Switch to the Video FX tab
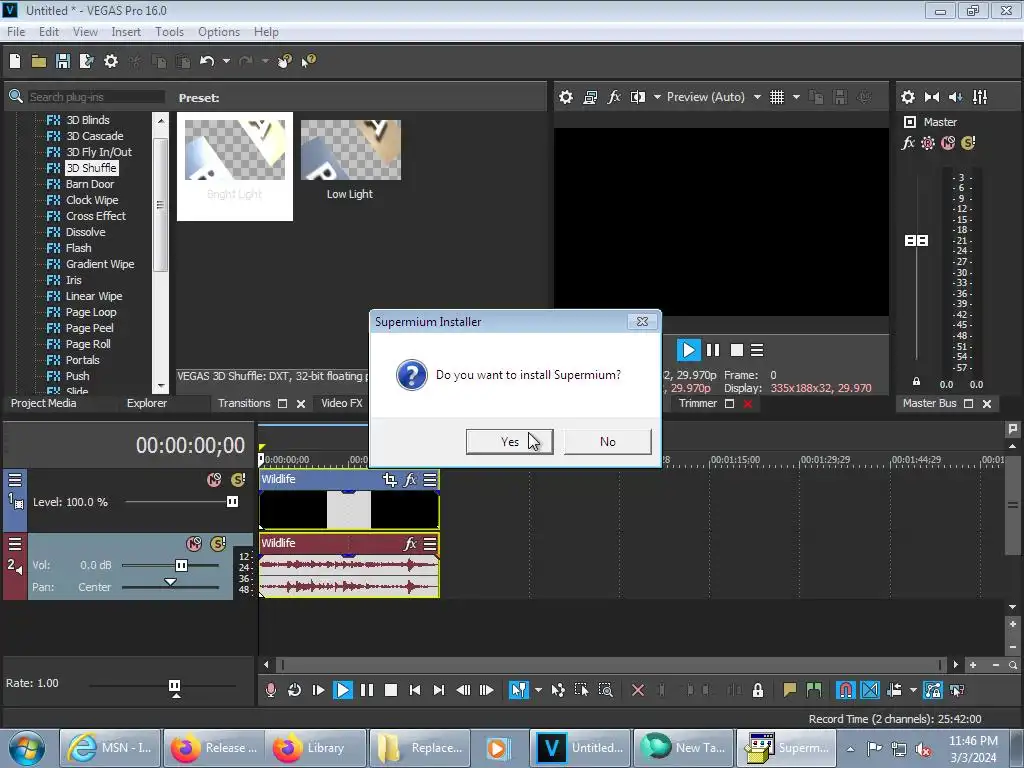1024x768 pixels. (342, 404)
